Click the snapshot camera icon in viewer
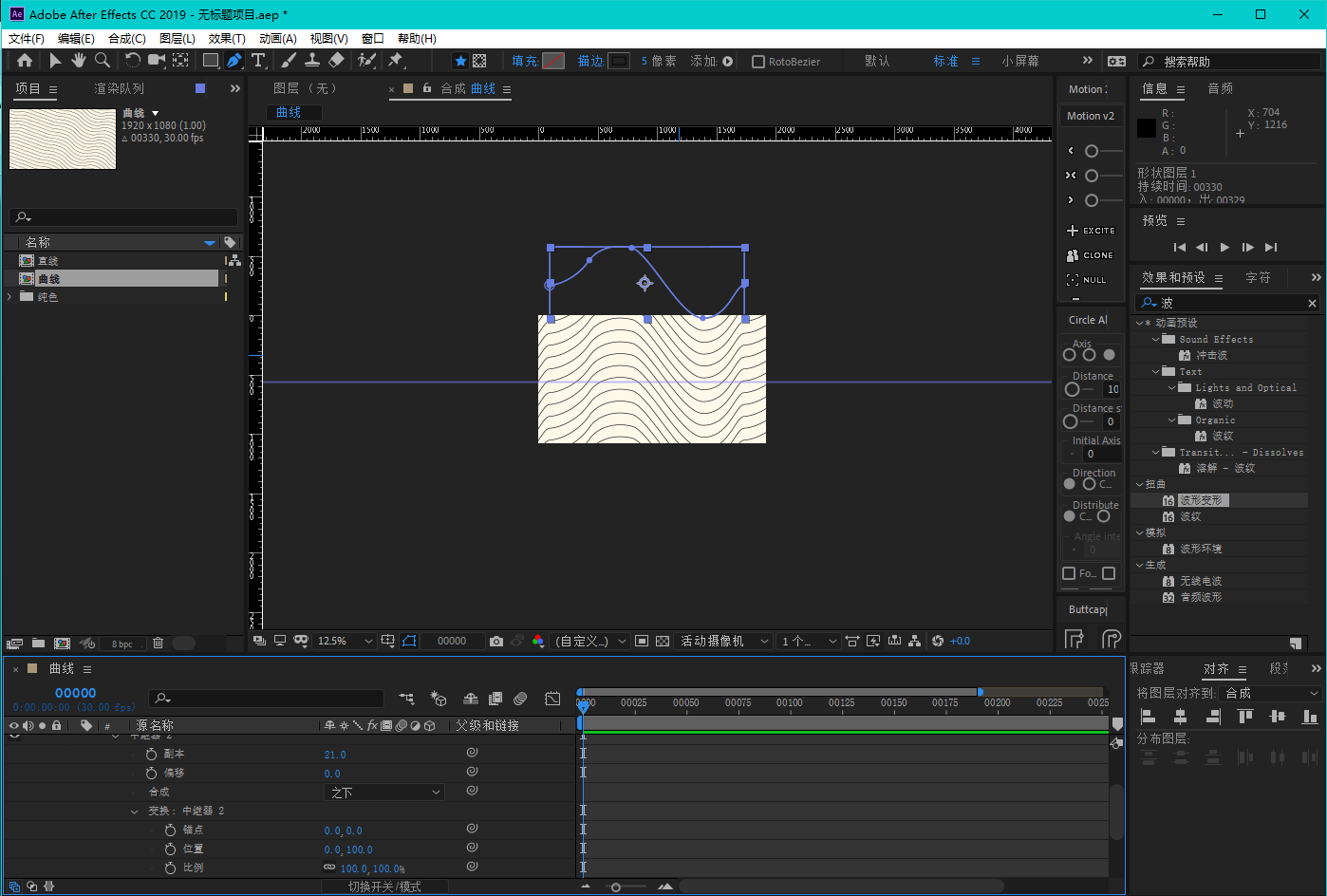 (495, 642)
